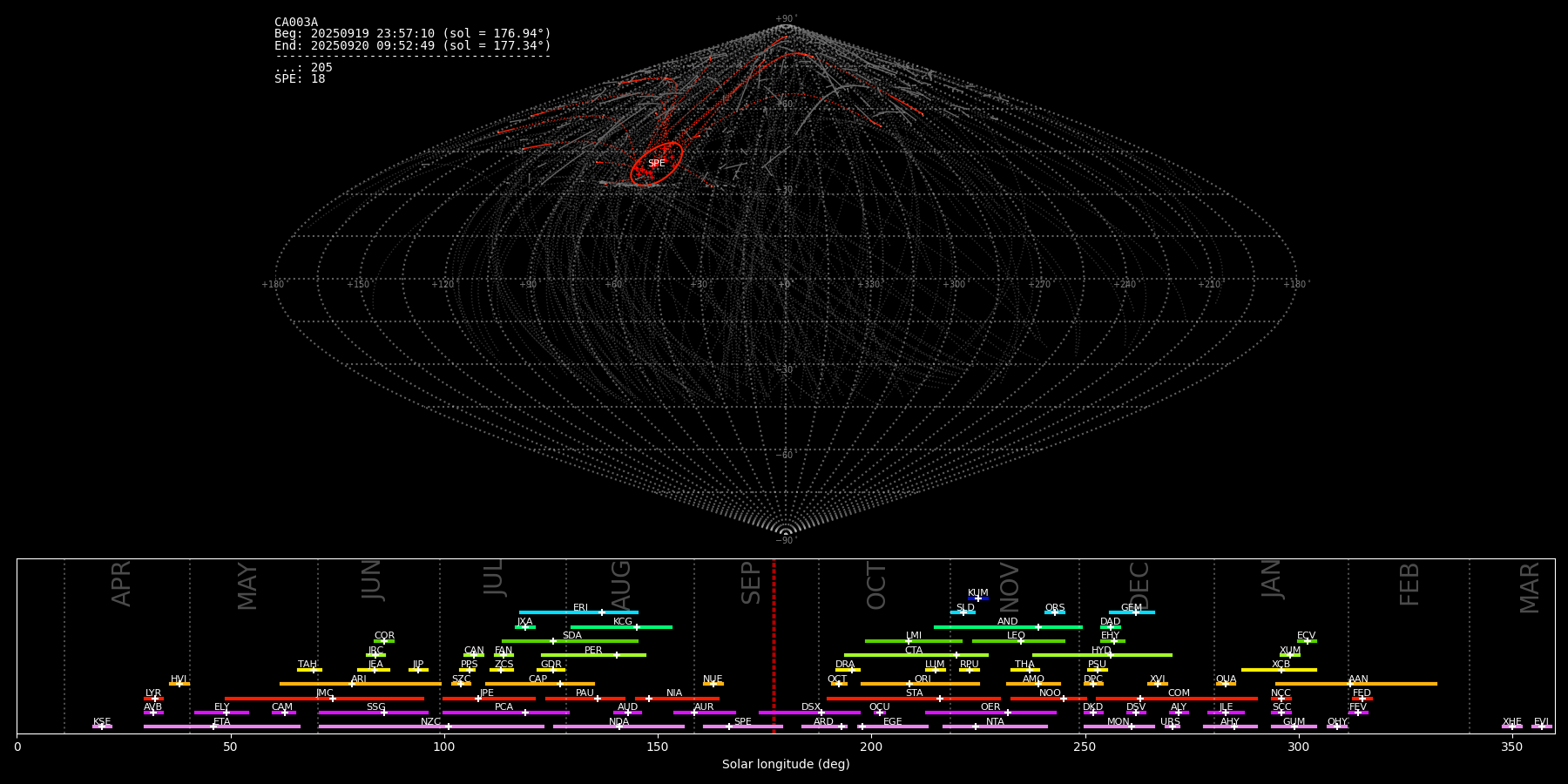The height and width of the screenshot is (784, 1568).
Task: Click the CA003A station code text
Action: [x=296, y=23]
